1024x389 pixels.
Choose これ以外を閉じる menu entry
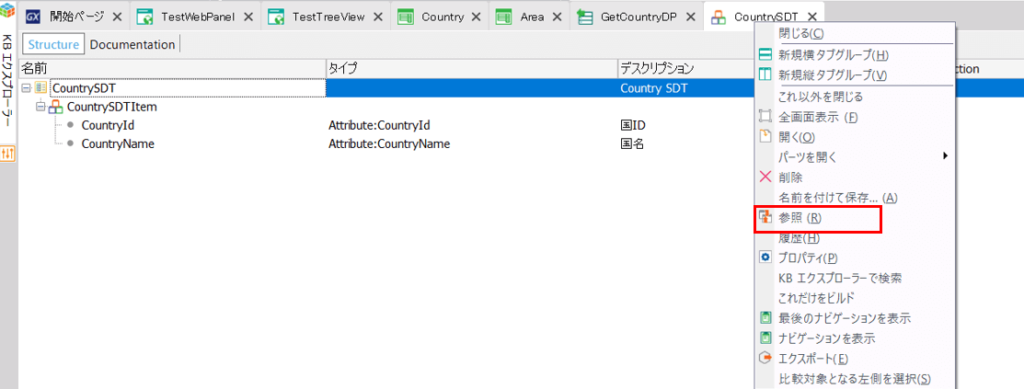click(x=855, y=97)
